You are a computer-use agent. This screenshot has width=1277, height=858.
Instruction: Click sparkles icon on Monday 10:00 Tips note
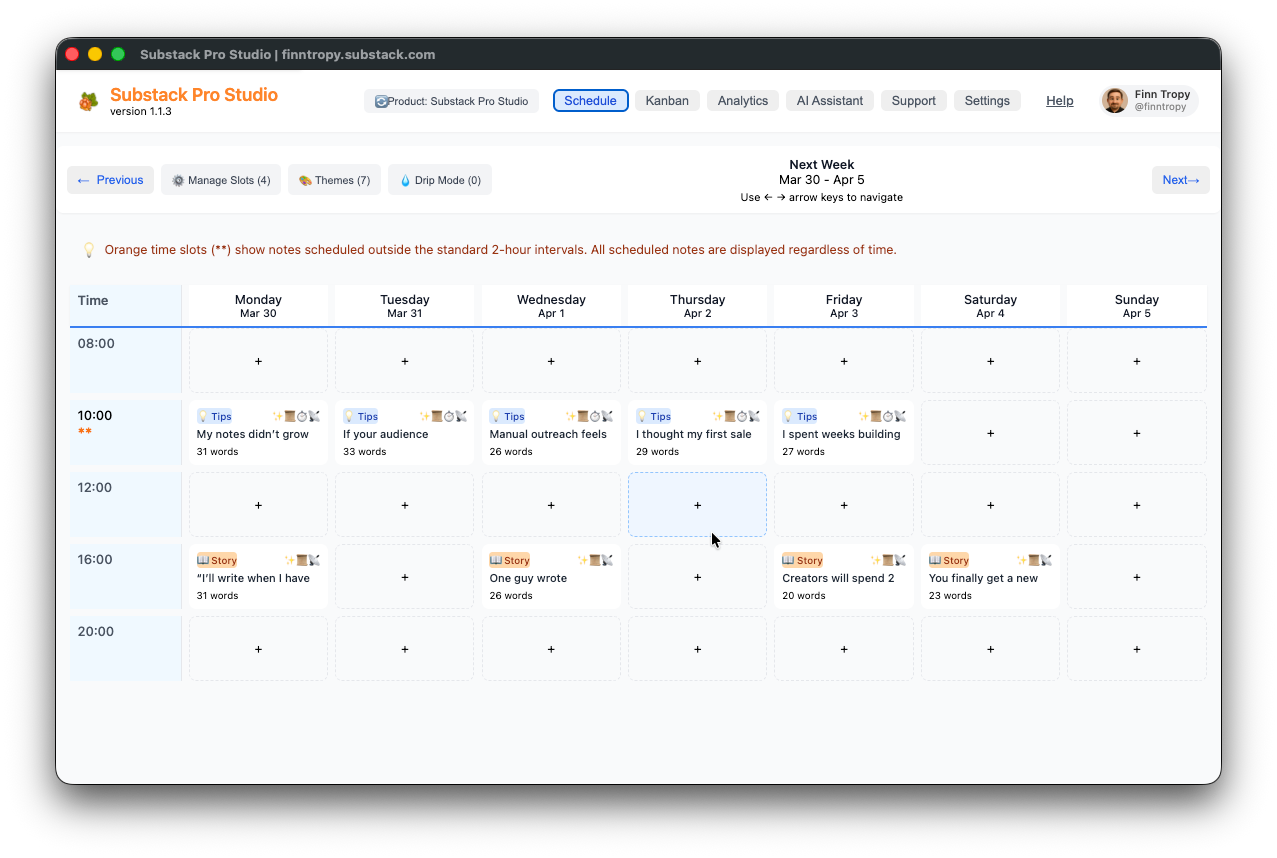click(278, 416)
